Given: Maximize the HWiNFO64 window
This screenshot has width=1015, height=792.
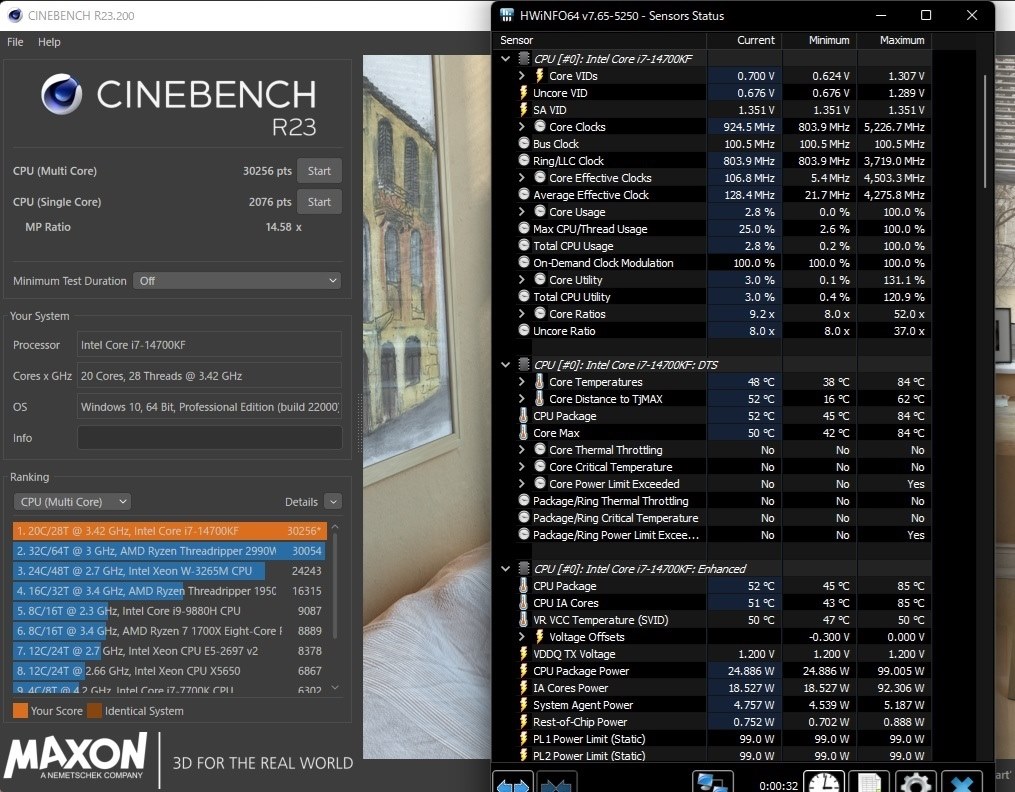Looking at the screenshot, I should [926, 15].
